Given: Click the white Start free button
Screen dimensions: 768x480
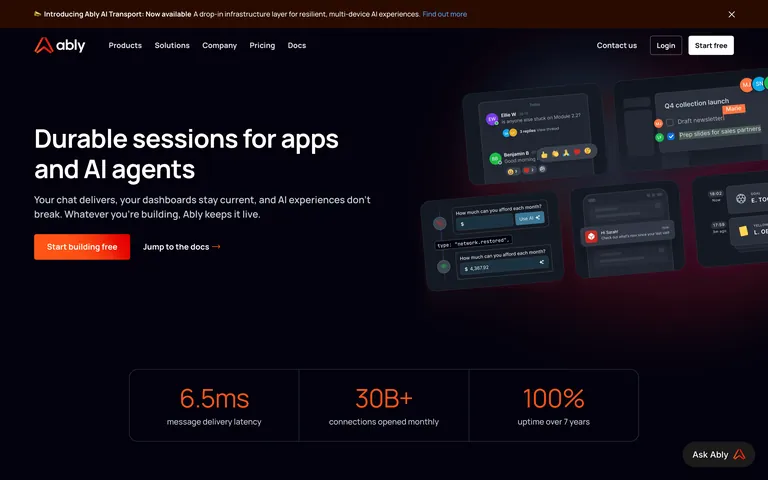Looking at the screenshot, I should coord(711,45).
